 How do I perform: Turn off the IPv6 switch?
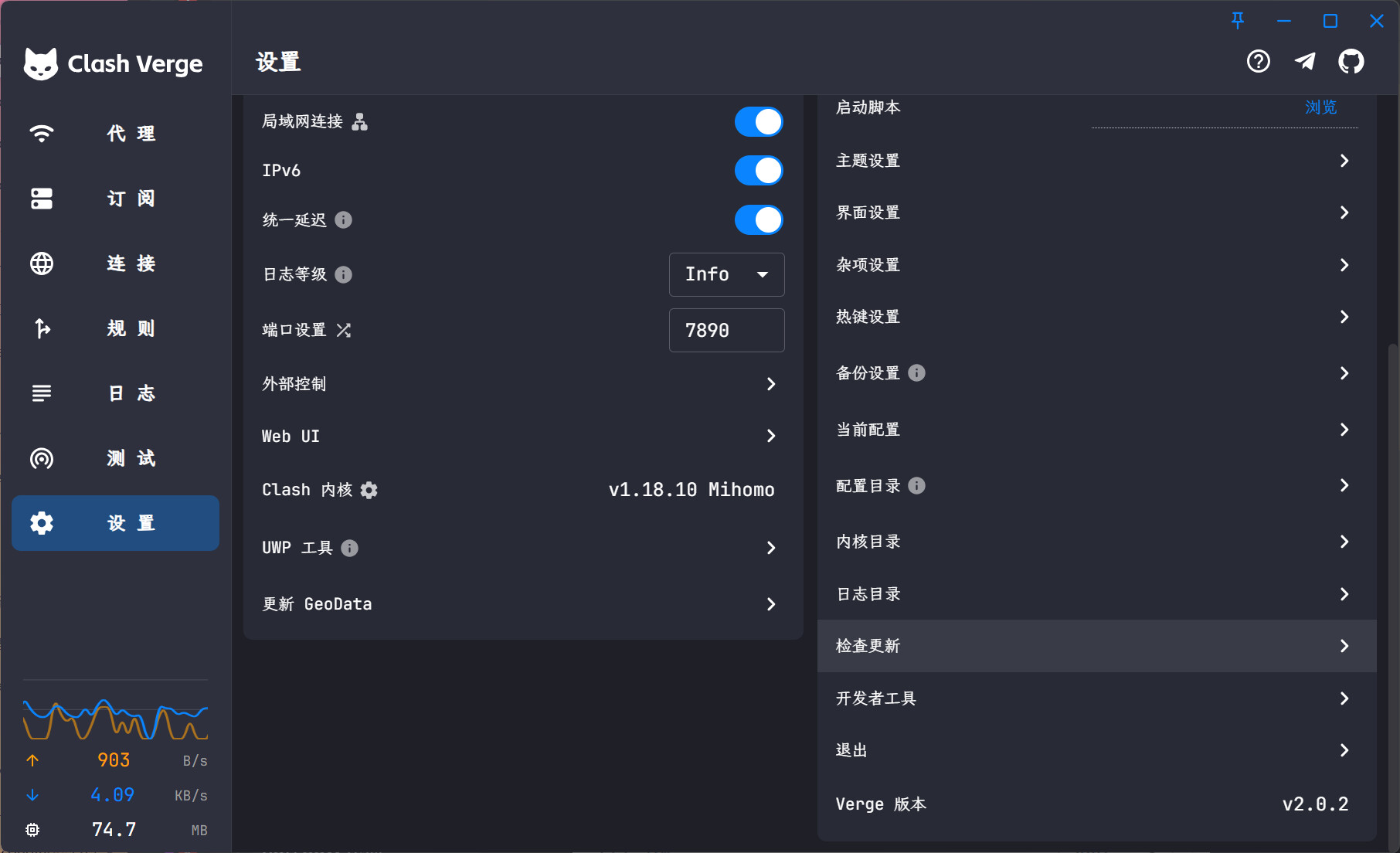coord(758,171)
